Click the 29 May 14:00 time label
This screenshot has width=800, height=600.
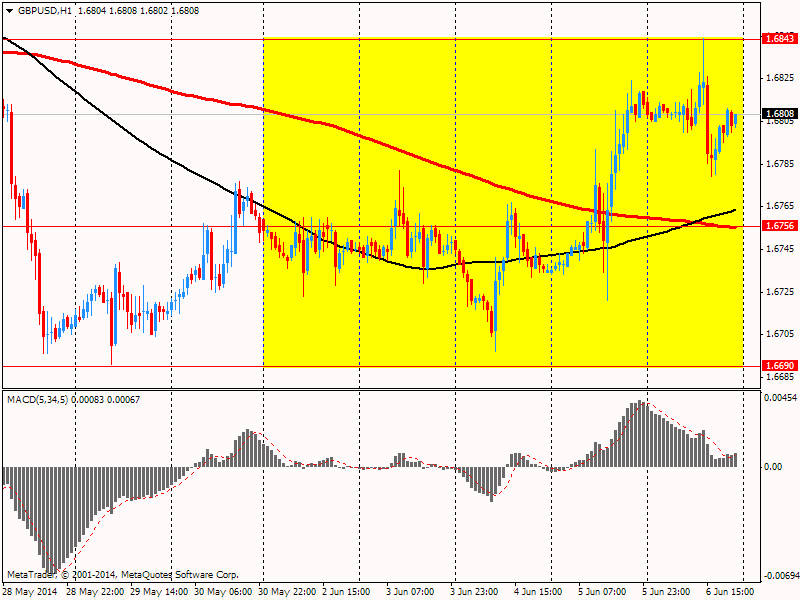click(x=159, y=592)
